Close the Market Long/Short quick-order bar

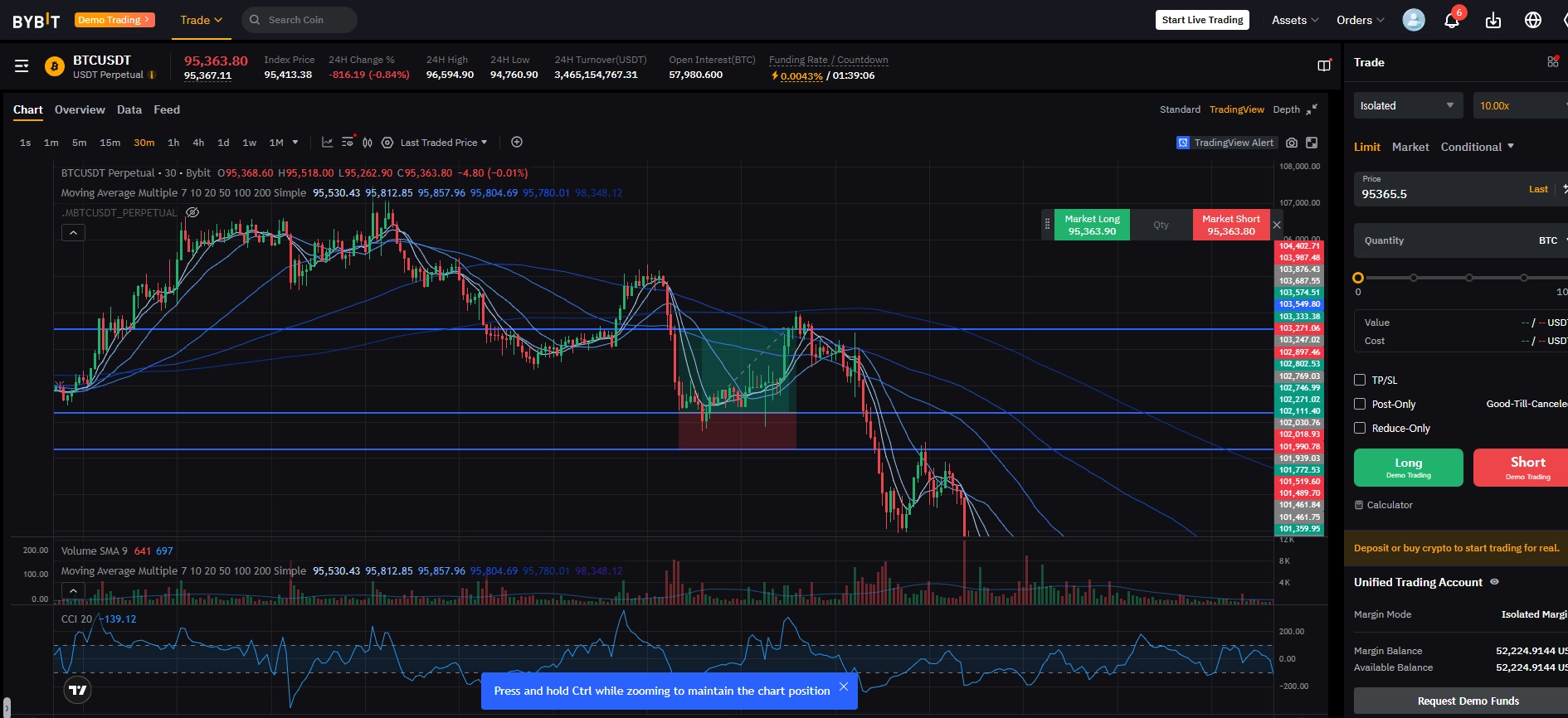pyautogui.click(x=1277, y=225)
